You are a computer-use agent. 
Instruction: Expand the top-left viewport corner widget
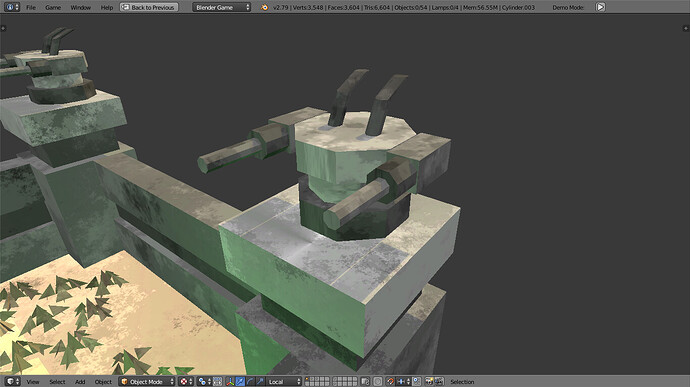[x=3, y=28]
